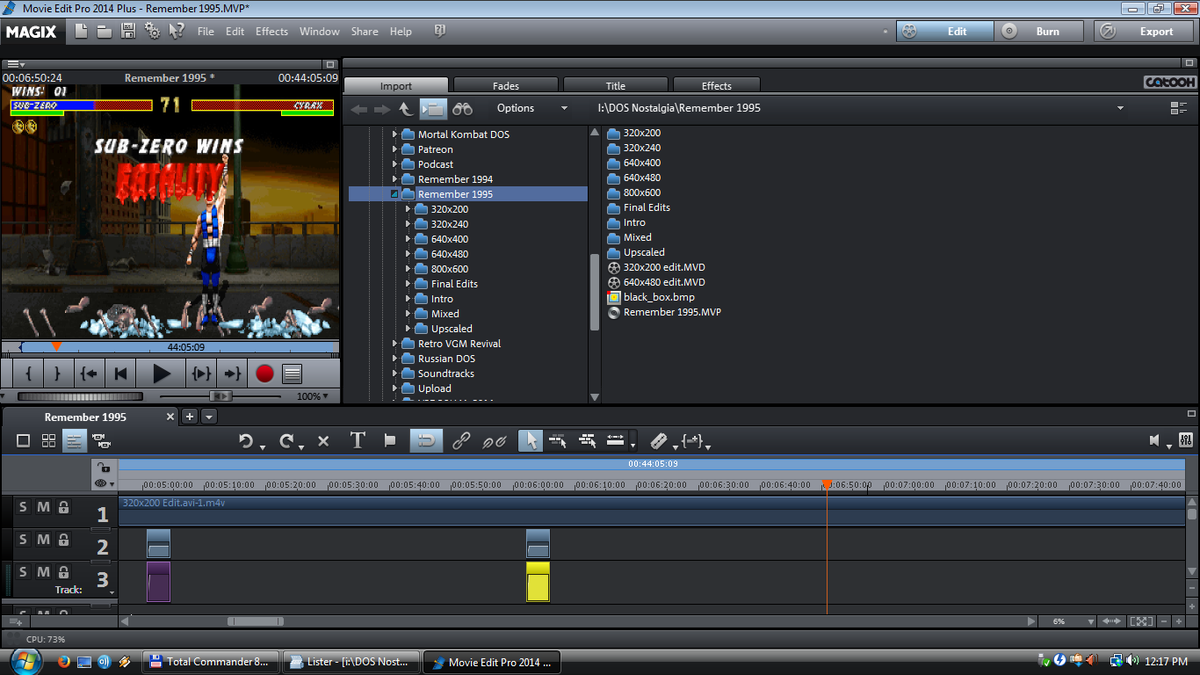
Task: Switch to Scene overview mode
Action: coord(48,440)
